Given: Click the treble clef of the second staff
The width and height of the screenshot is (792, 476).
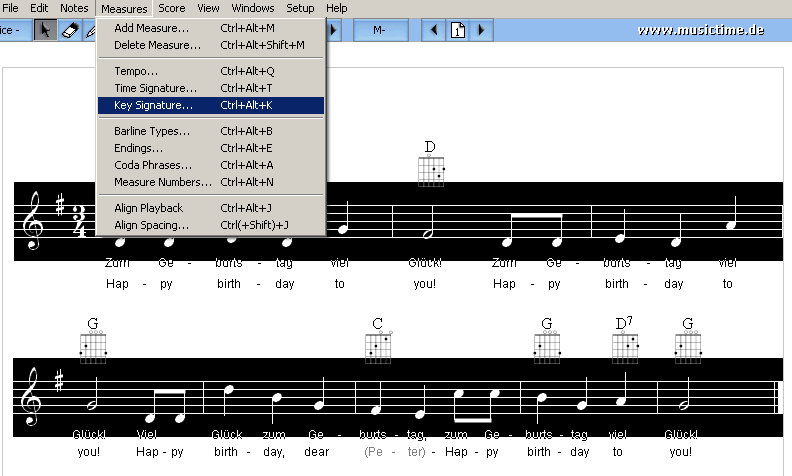Looking at the screenshot, I should coord(31,397).
